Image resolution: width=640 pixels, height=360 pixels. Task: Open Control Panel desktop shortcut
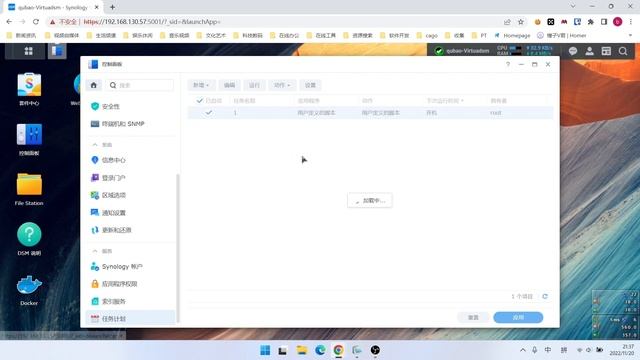29,140
